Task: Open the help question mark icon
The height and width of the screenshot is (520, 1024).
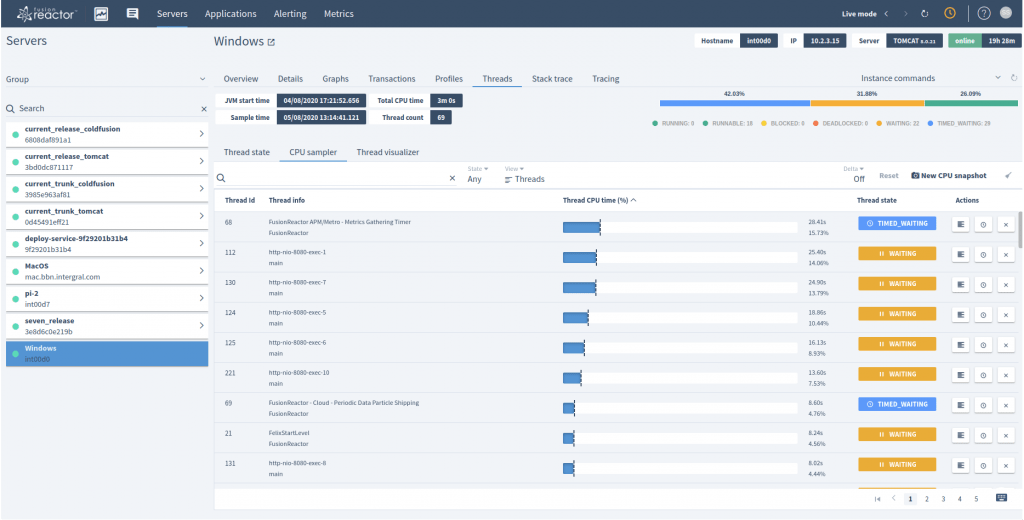Action: [x=984, y=14]
